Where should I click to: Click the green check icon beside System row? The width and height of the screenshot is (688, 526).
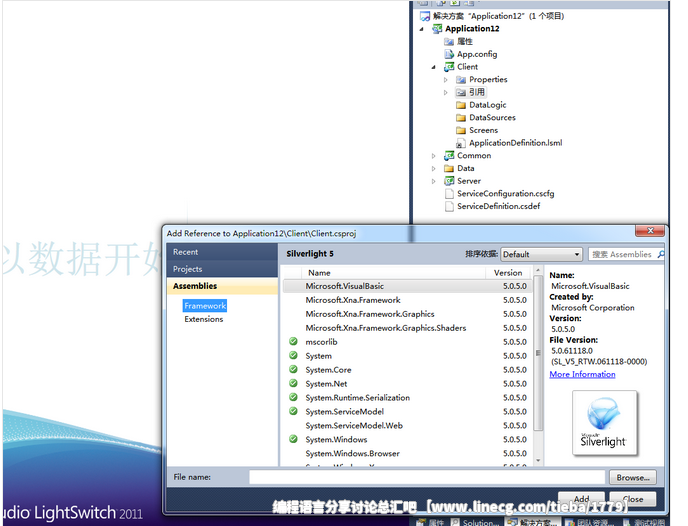tap(294, 355)
